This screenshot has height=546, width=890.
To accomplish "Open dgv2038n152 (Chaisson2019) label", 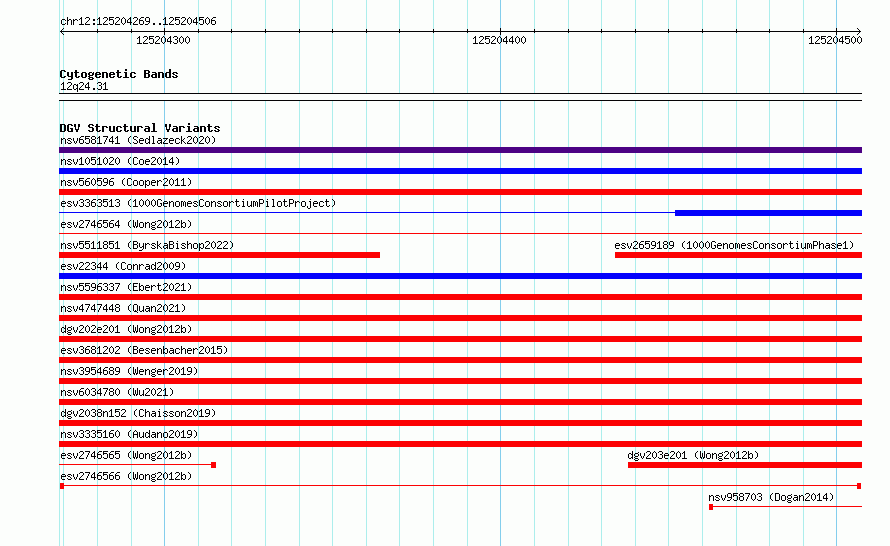I will click(x=138, y=413).
